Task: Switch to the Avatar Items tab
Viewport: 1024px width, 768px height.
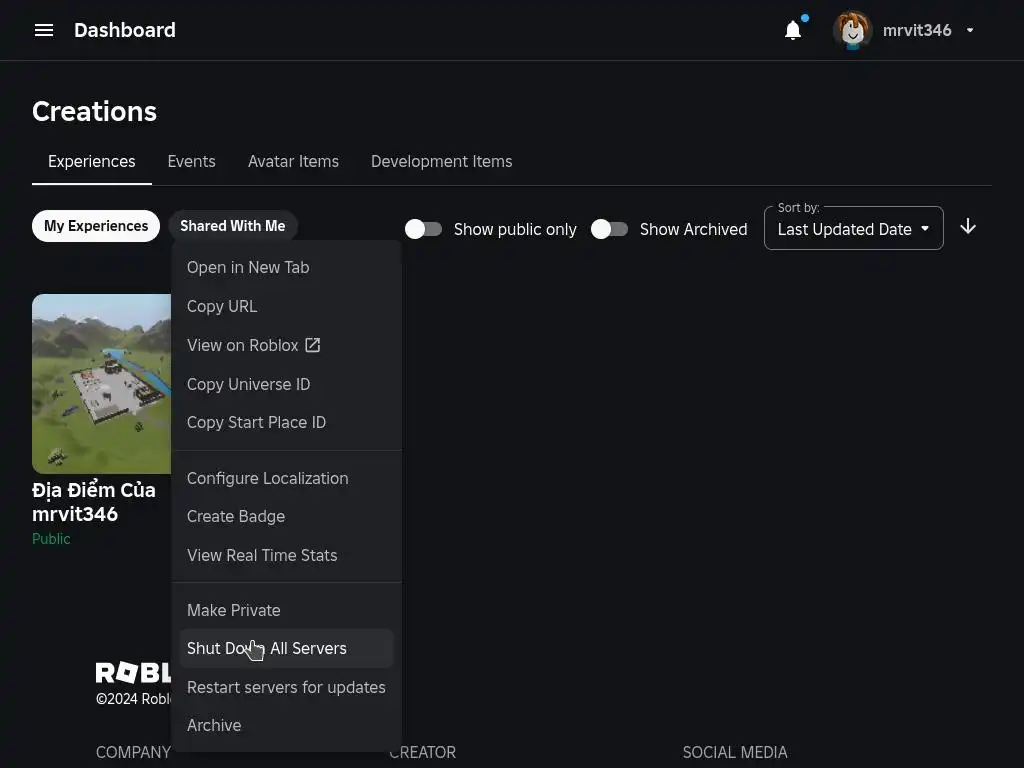Action: pyautogui.click(x=293, y=161)
